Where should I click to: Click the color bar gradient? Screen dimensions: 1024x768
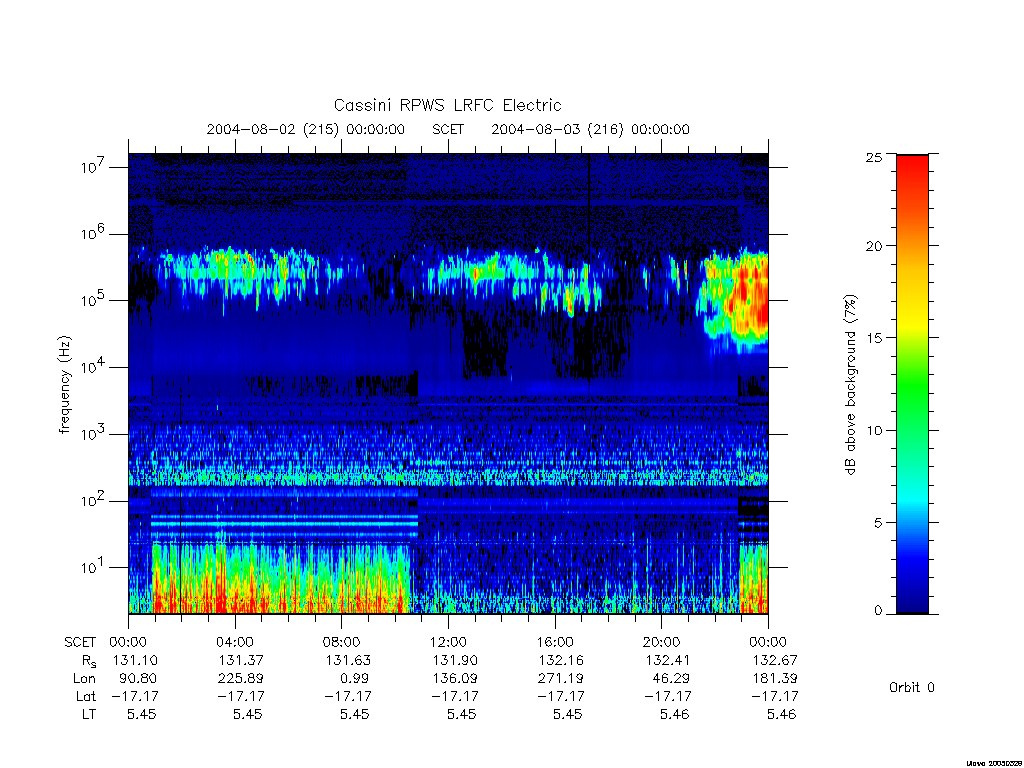click(912, 385)
